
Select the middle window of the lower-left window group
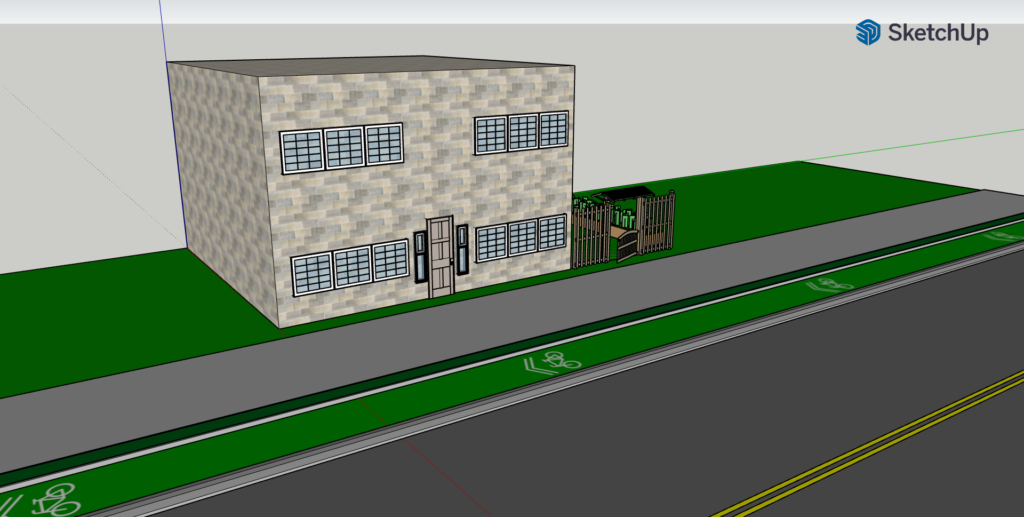353,266
